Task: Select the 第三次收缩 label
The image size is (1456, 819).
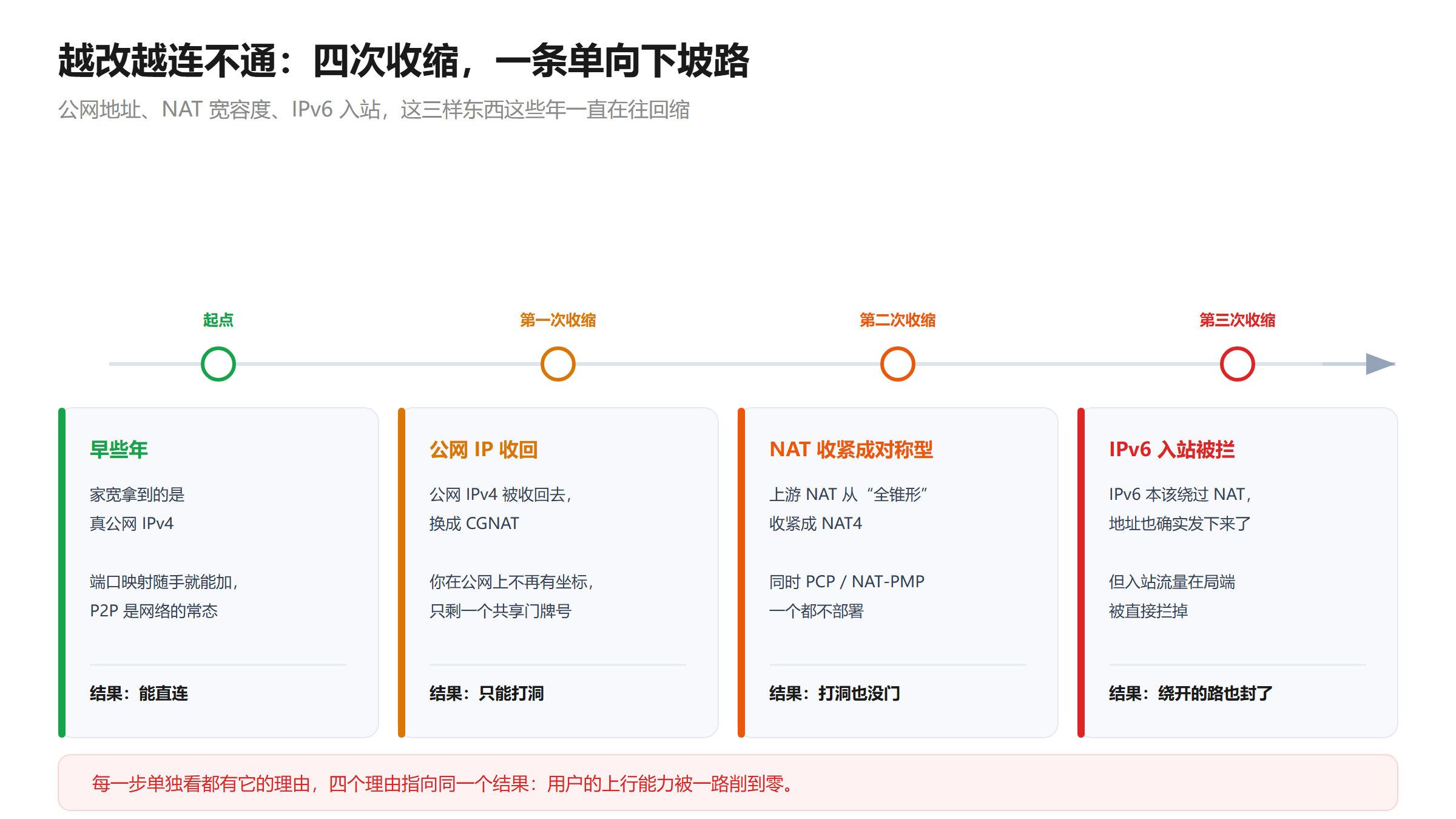Action: click(x=1238, y=320)
